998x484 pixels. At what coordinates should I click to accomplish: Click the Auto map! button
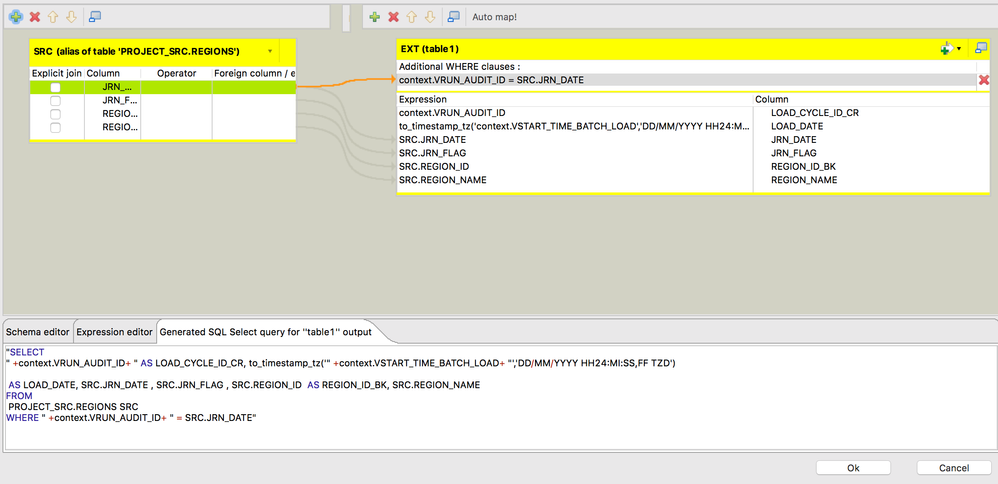[495, 17]
